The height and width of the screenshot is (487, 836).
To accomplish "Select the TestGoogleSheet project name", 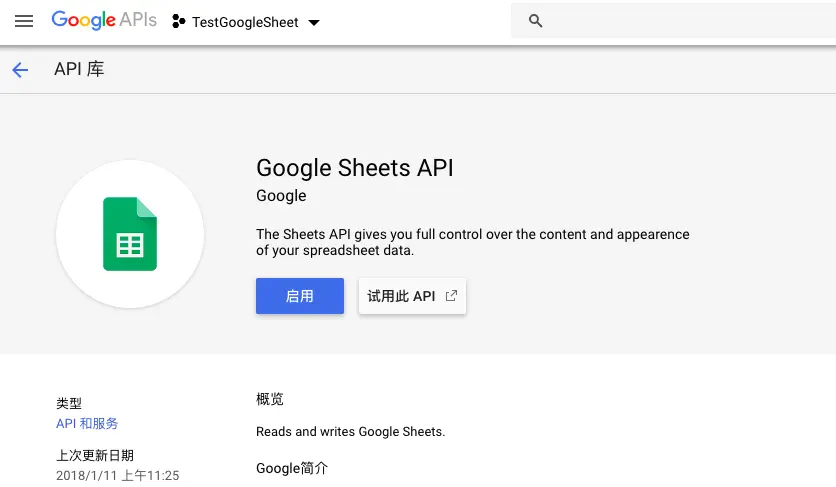I will pos(245,22).
